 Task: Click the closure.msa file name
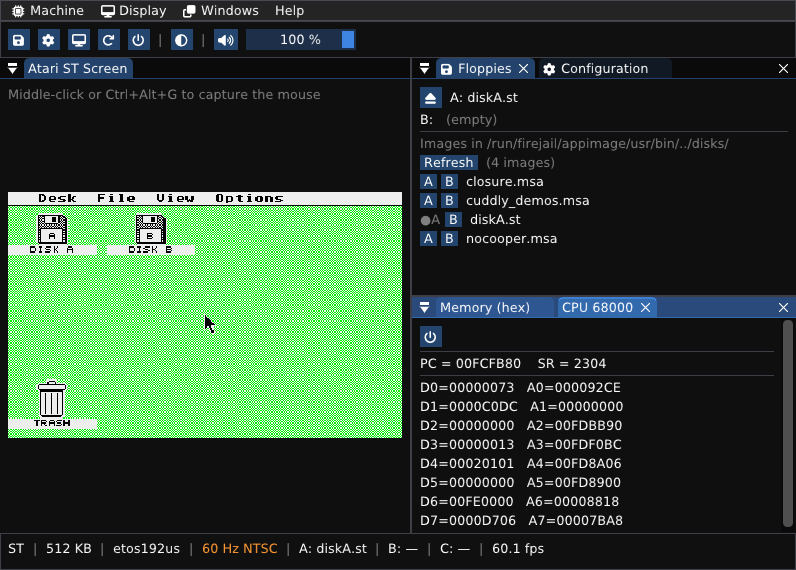click(x=505, y=182)
